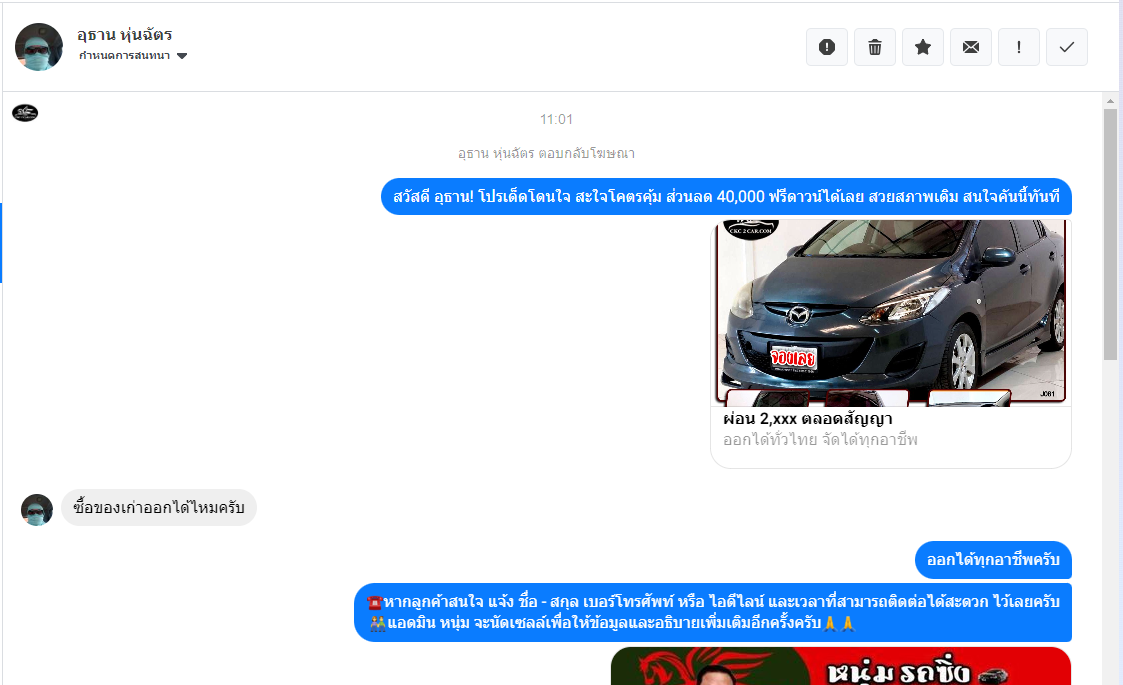Screen dimensions: 1123x685
Task: Open the Mazda car ad image
Action: tap(891, 312)
